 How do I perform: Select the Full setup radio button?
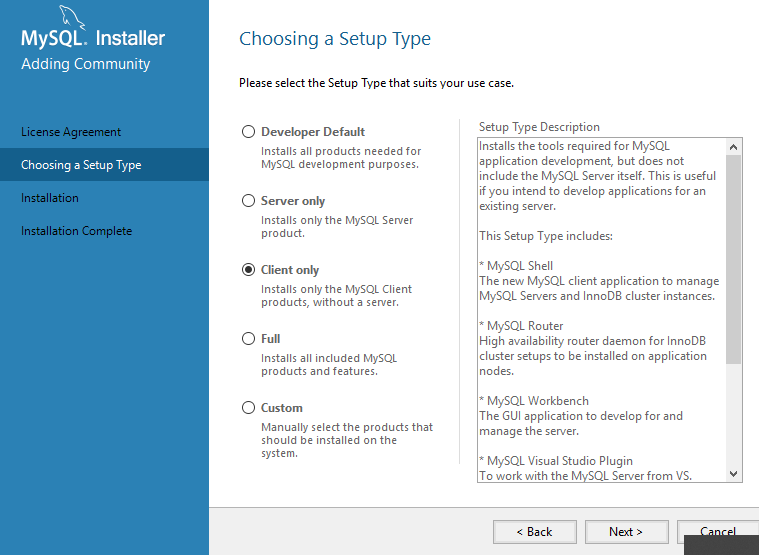(248, 339)
